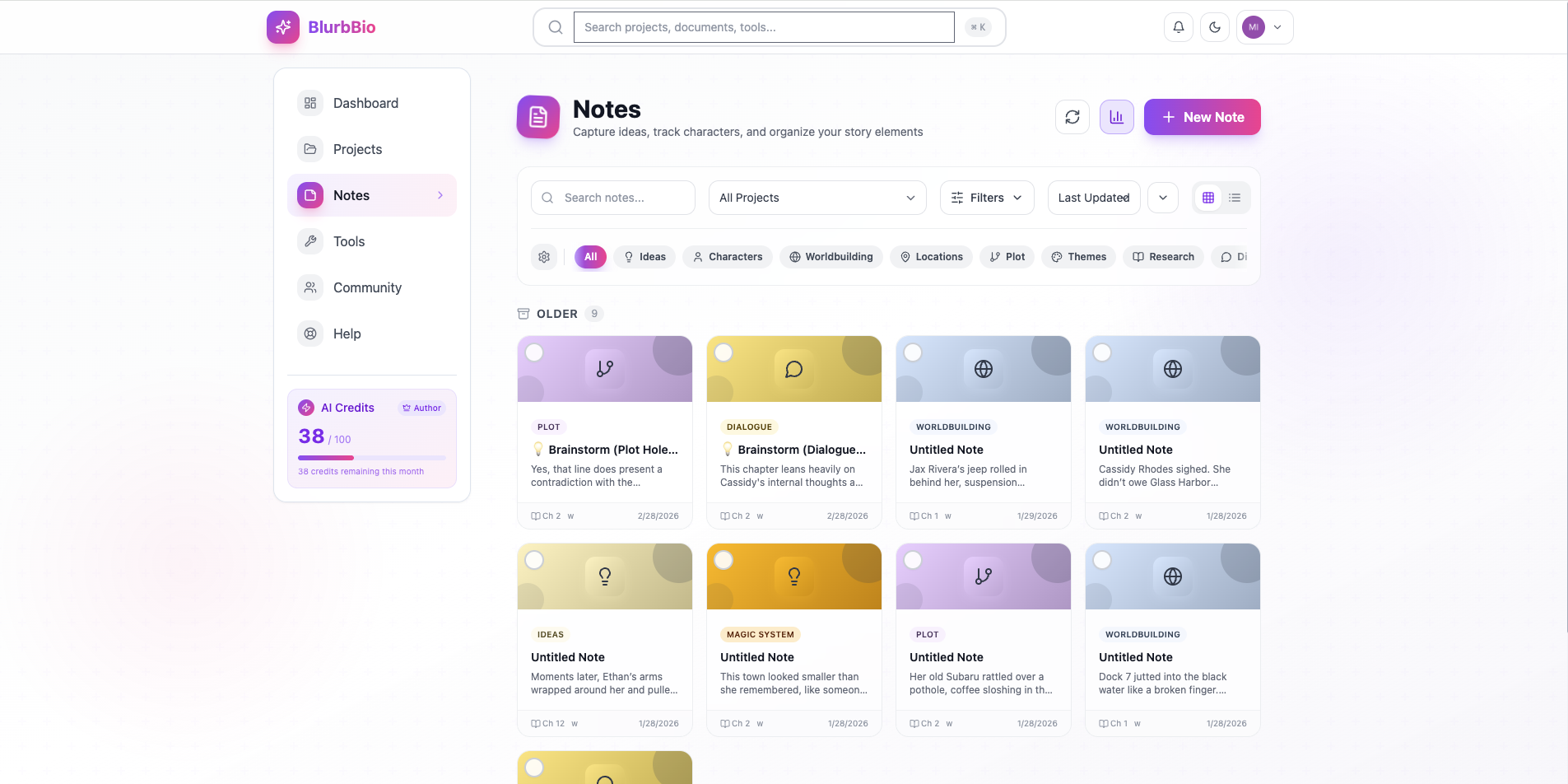Click the purple Notes page header icon
Image resolution: width=1568 pixels, height=784 pixels.
[x=538, y=117]
